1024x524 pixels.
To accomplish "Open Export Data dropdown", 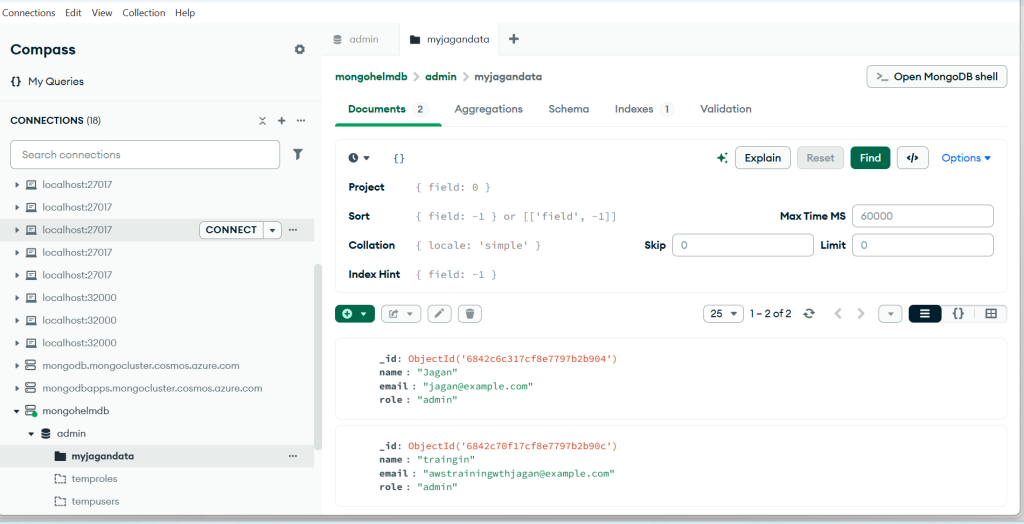I will point(401,314).
